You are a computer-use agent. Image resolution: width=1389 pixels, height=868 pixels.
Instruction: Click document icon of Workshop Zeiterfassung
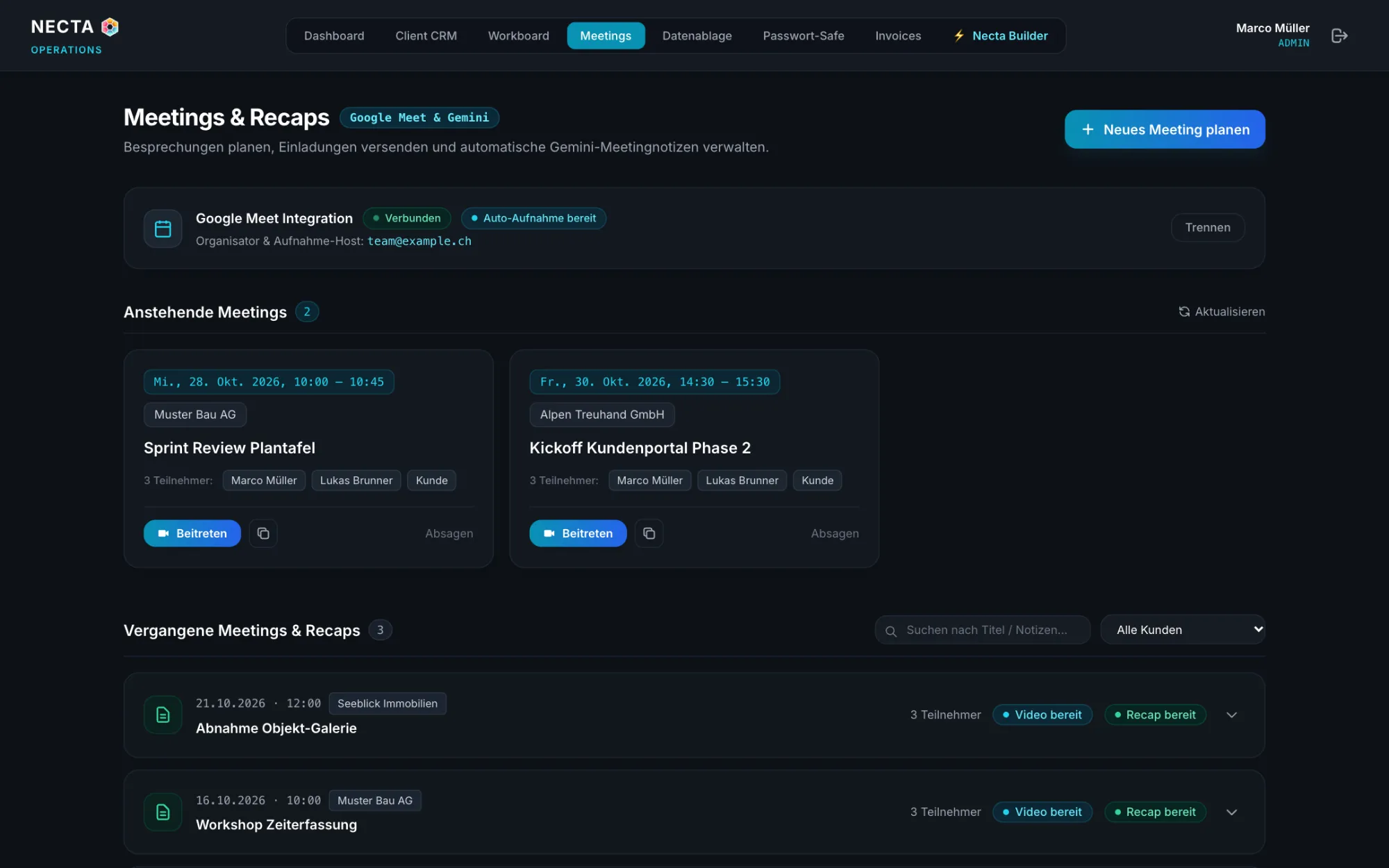(163, 812)
